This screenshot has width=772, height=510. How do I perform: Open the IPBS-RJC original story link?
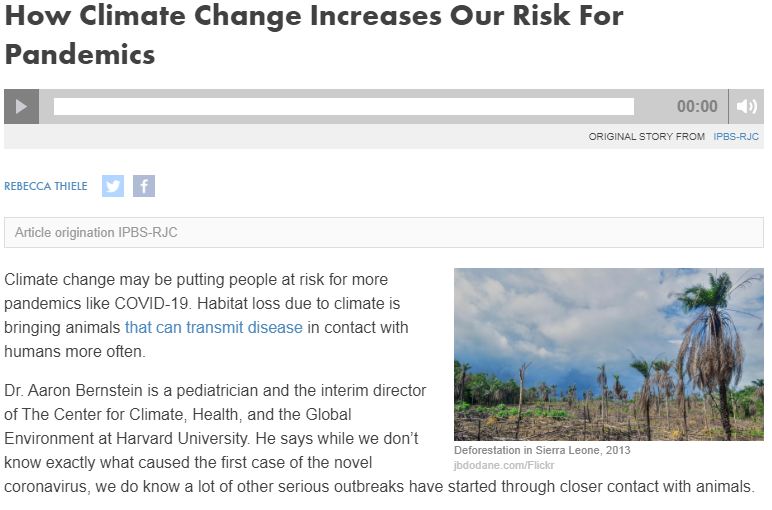click(736, 136)
